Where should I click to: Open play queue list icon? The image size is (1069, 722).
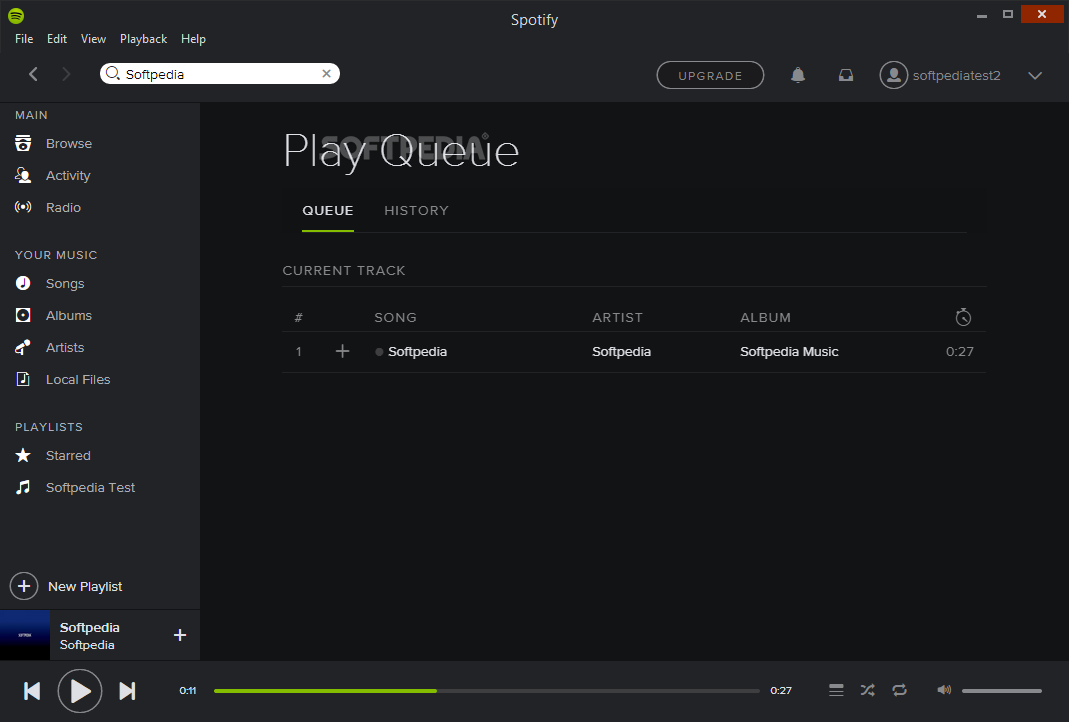point(836,690)
